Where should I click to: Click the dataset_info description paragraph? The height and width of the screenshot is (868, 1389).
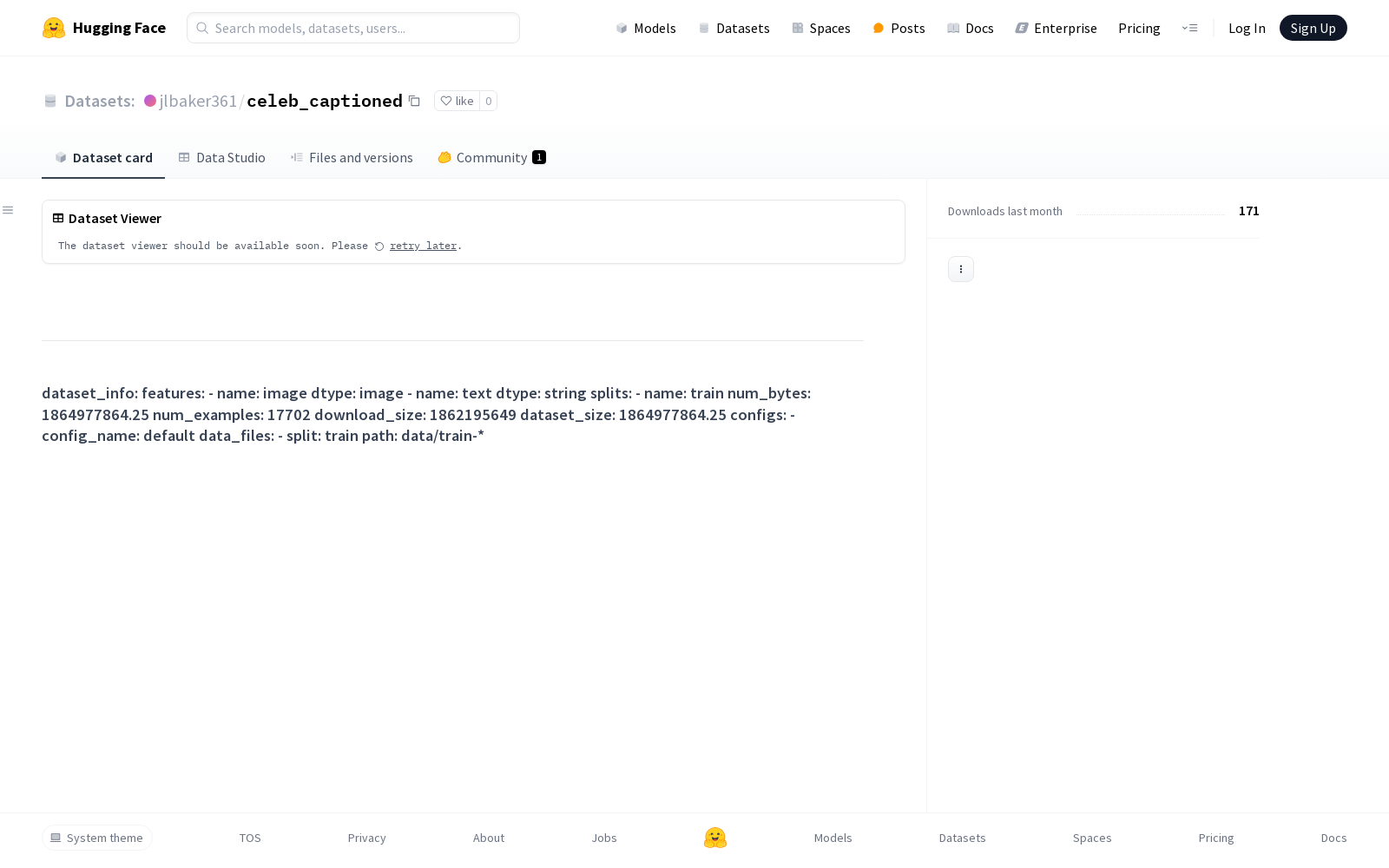point(426,414)
